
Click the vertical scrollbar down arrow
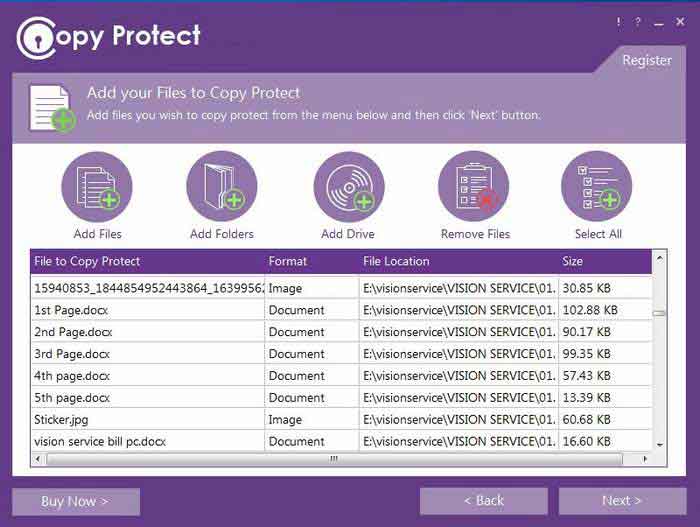tap(659, 444)
